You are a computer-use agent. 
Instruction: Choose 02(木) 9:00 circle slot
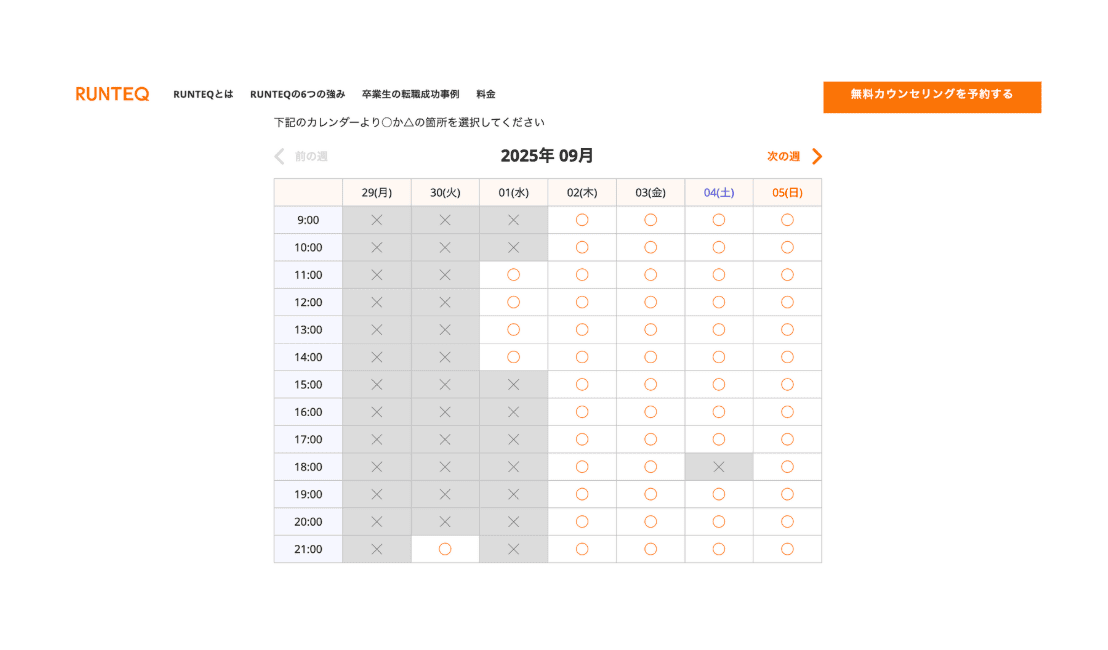tap(582, 220)
